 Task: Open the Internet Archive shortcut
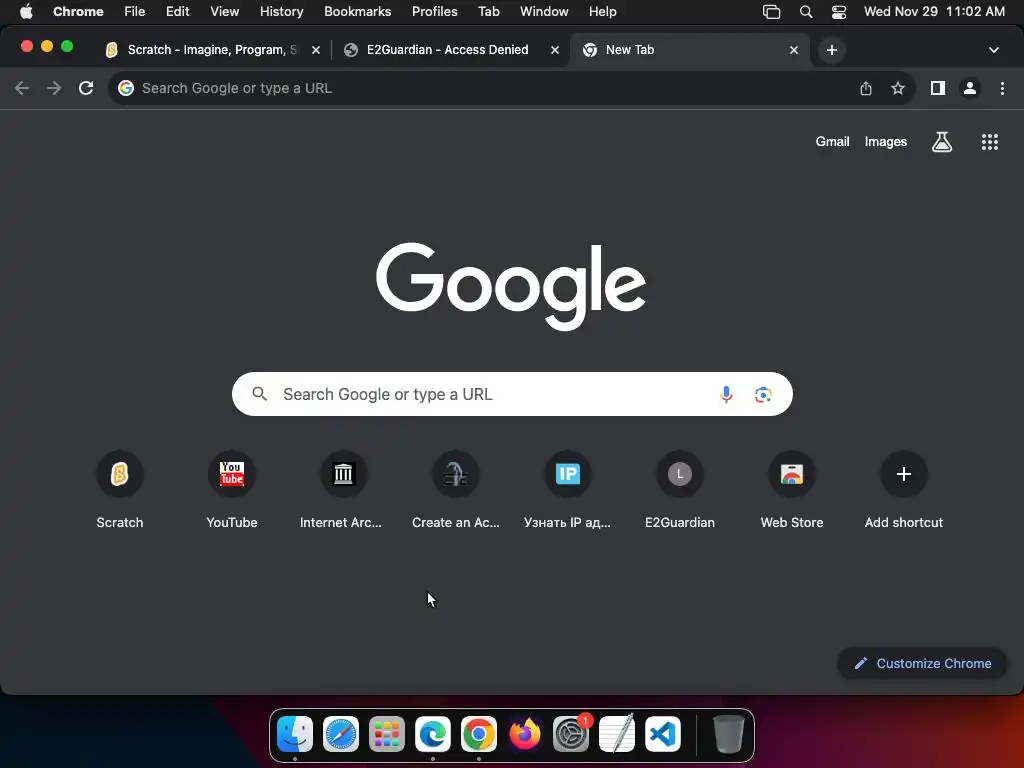[x=344, y=490]
